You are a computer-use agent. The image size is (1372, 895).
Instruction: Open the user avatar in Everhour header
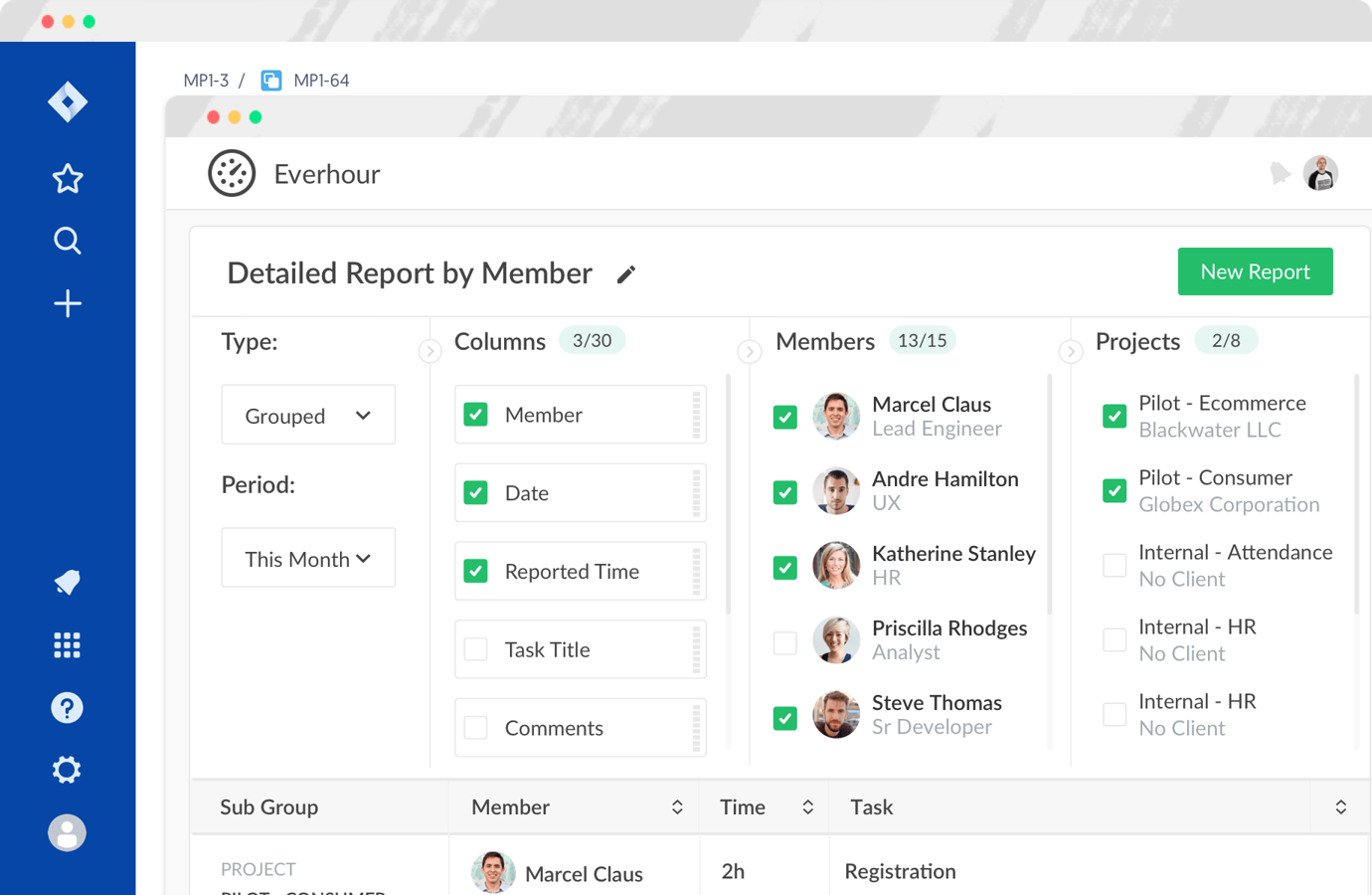point(1320,173)
